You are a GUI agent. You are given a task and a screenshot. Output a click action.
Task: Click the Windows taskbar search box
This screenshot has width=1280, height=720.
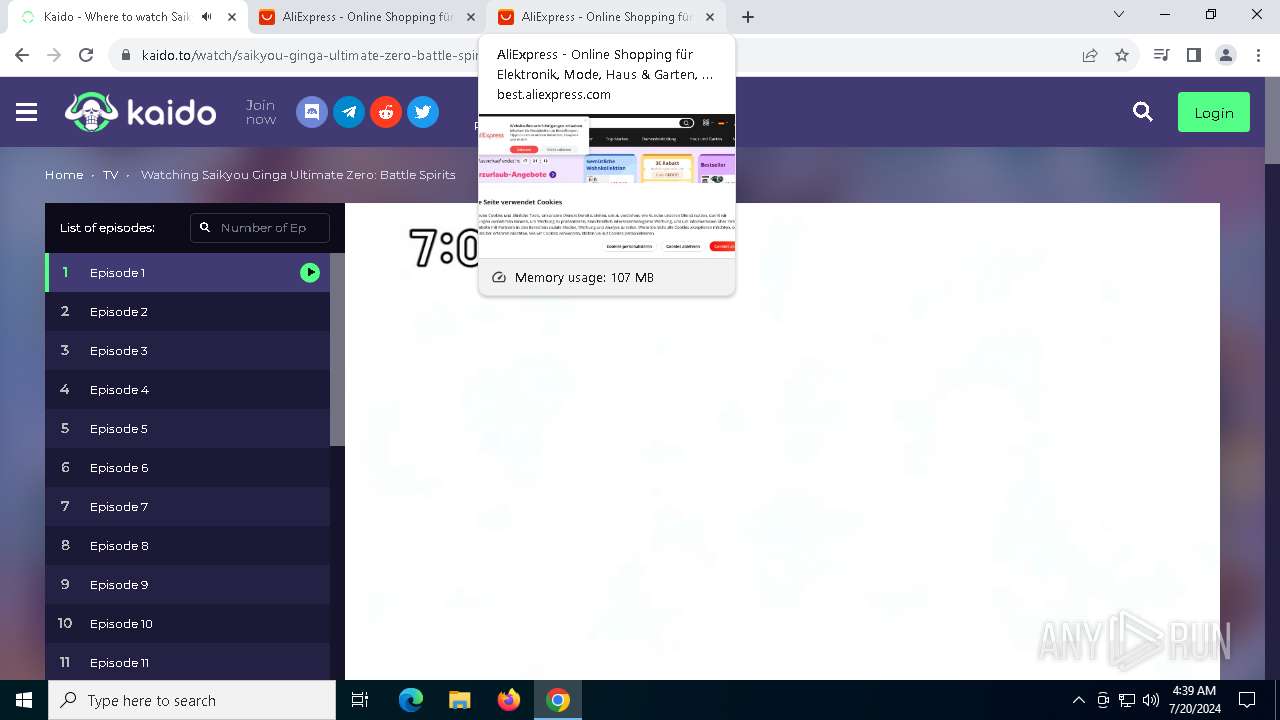(x=192, y=700)
